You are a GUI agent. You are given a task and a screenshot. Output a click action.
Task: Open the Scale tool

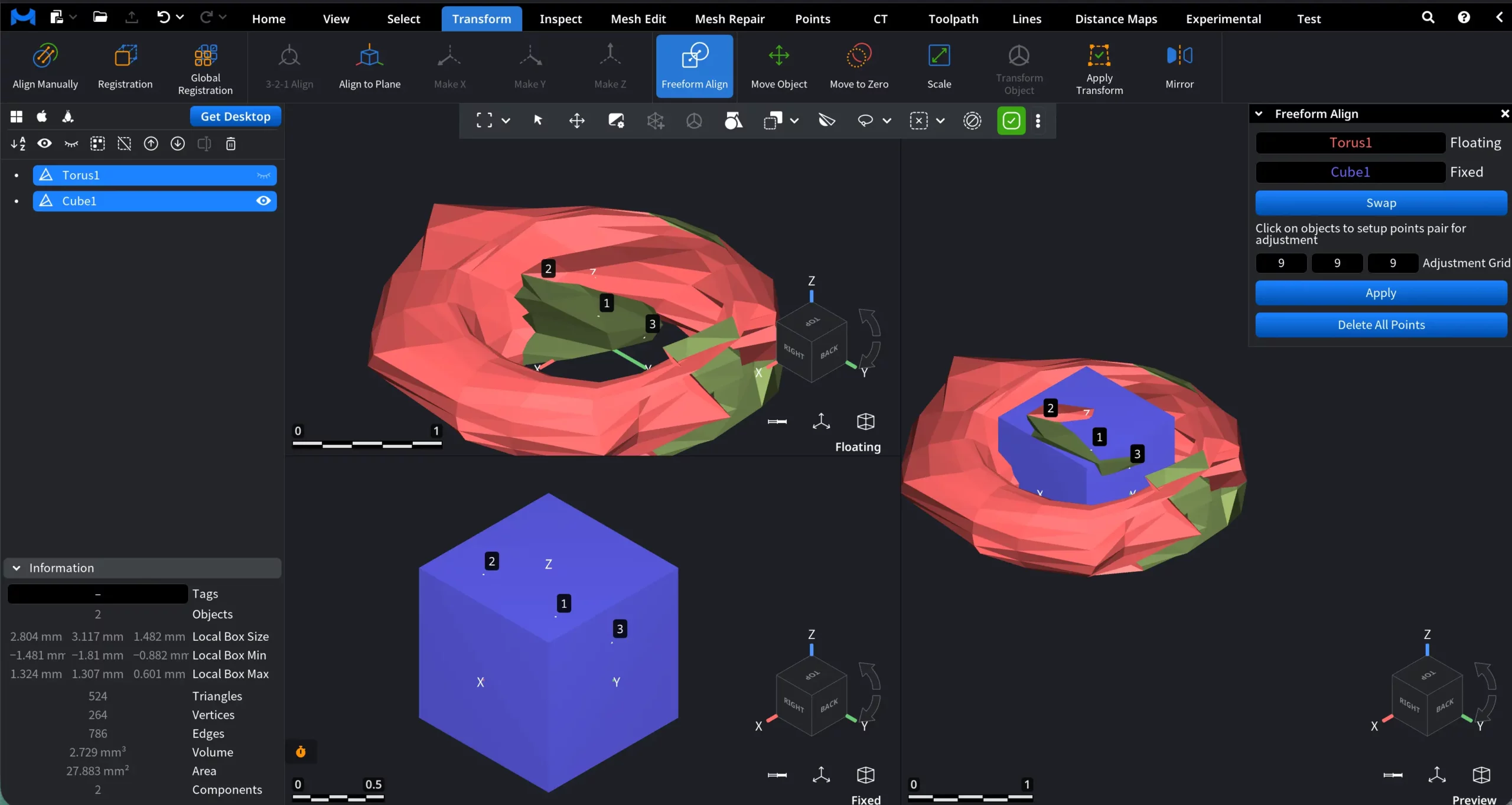point(939,65)
